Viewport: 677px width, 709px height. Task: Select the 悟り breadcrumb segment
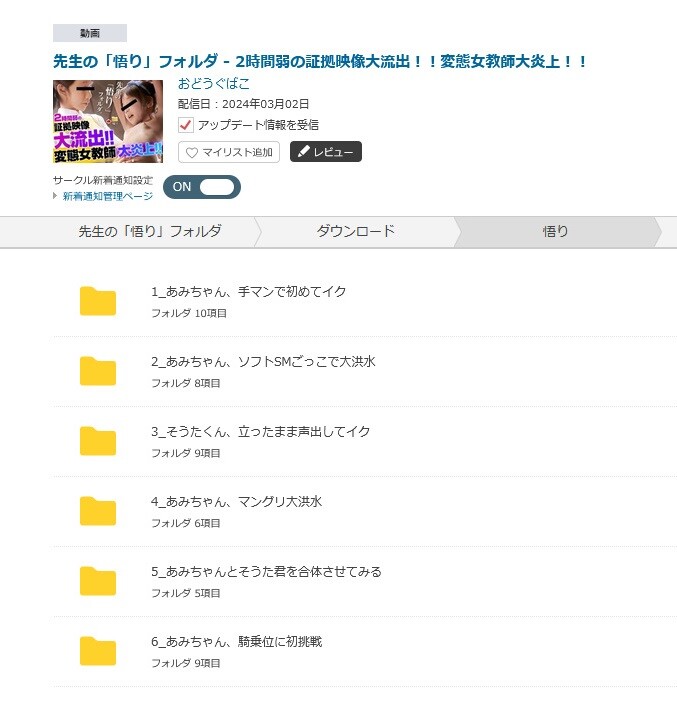click(x=555, y=232)
